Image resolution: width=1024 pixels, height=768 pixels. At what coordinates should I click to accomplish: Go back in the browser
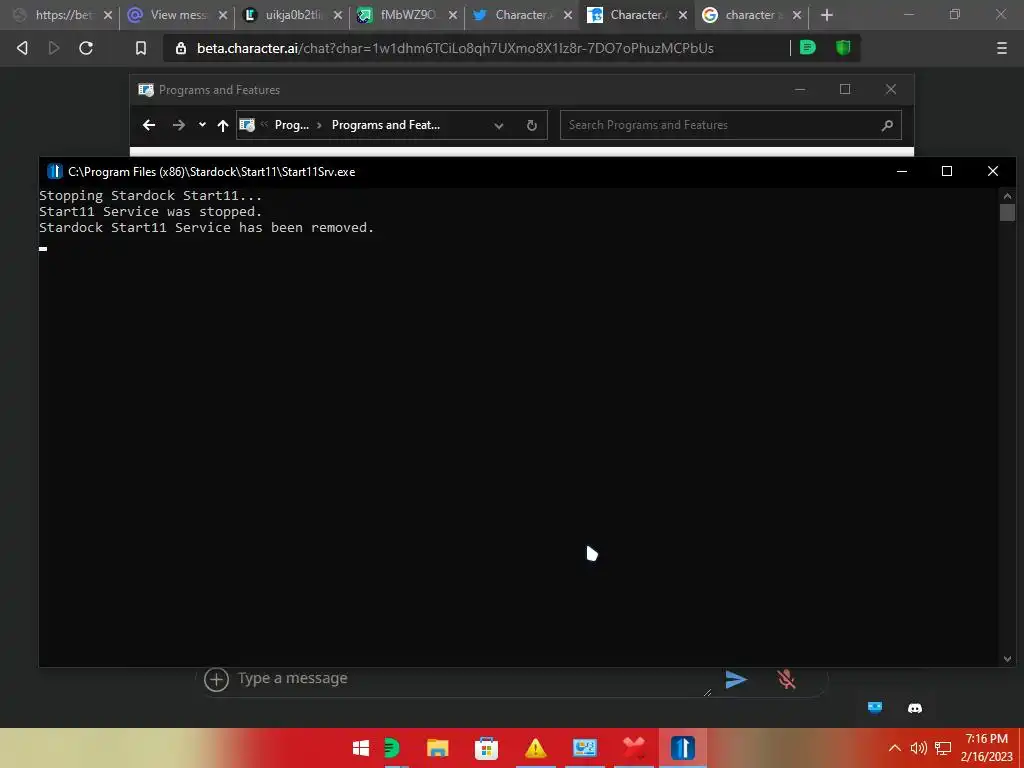point(22,48)
